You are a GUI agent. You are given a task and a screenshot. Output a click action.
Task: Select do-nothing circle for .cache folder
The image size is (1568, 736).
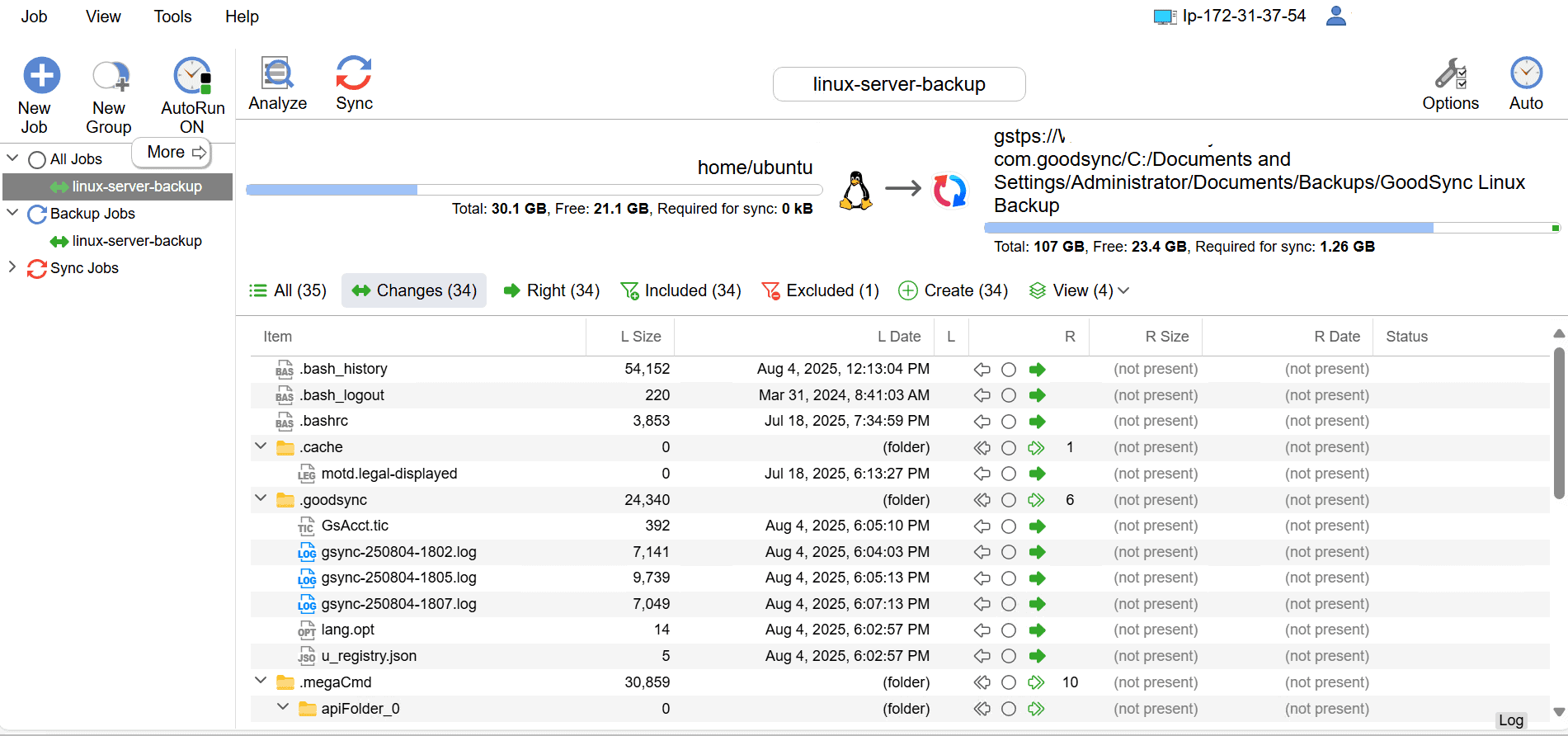1009,448
